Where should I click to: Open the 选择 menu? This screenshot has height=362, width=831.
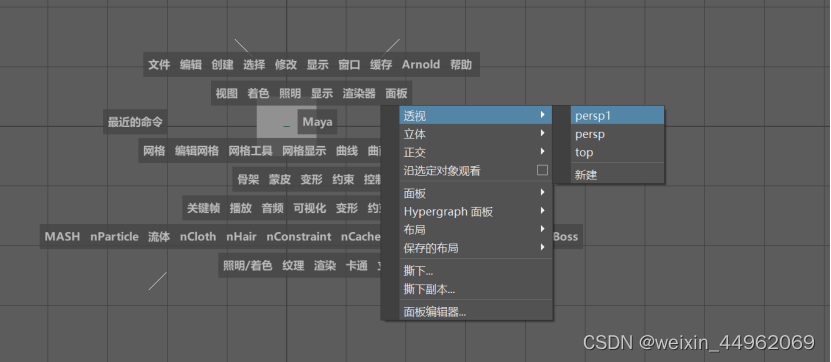(x=254, y=65)
